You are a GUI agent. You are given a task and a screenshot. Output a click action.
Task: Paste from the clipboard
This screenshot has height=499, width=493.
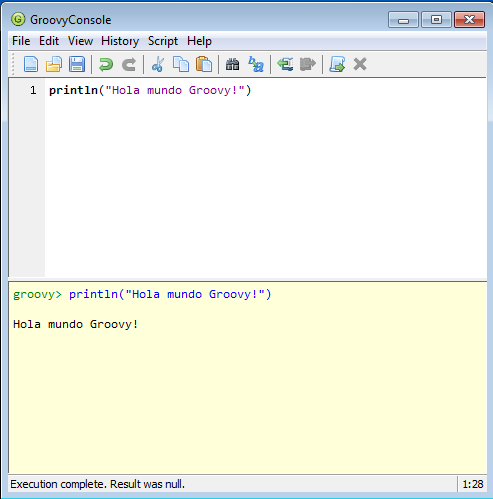(204, 64)
